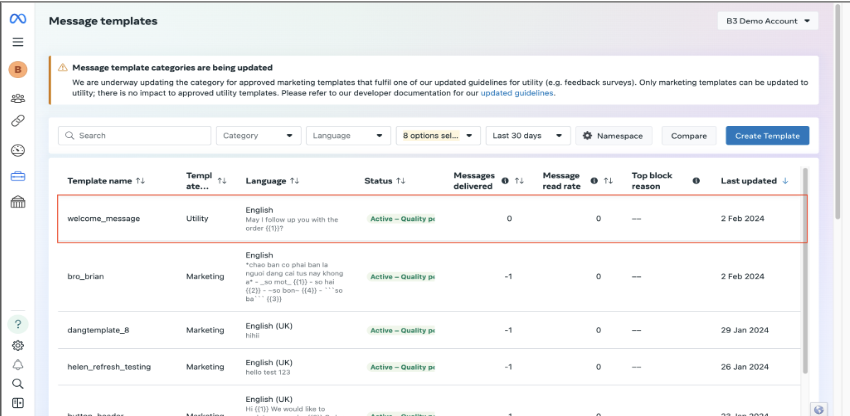Click the "hihii" message preview
The height and width of the screenshot is (416, 850).
coord(253,336)
